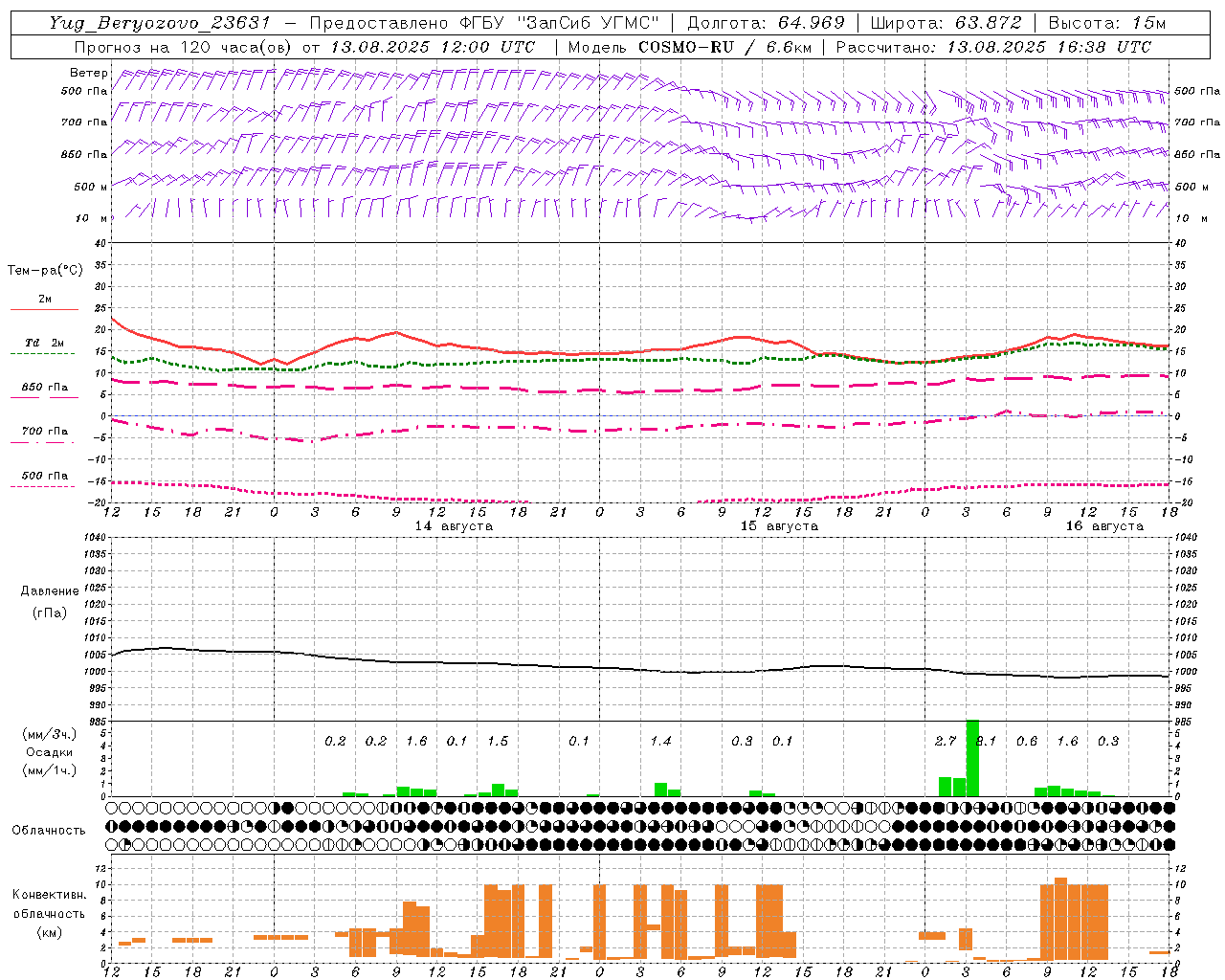Click the 1.4 precipitation total

pos(660,741)
